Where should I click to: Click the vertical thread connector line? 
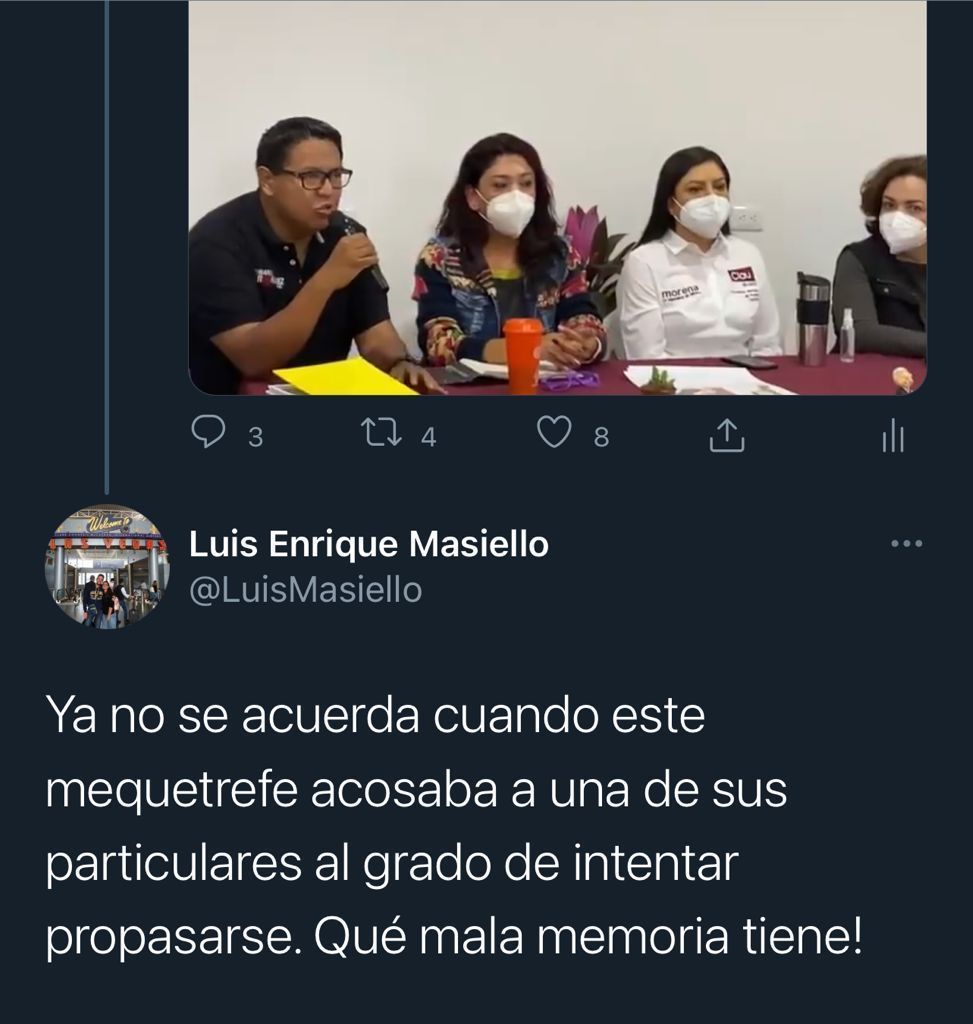coord(107,246)
